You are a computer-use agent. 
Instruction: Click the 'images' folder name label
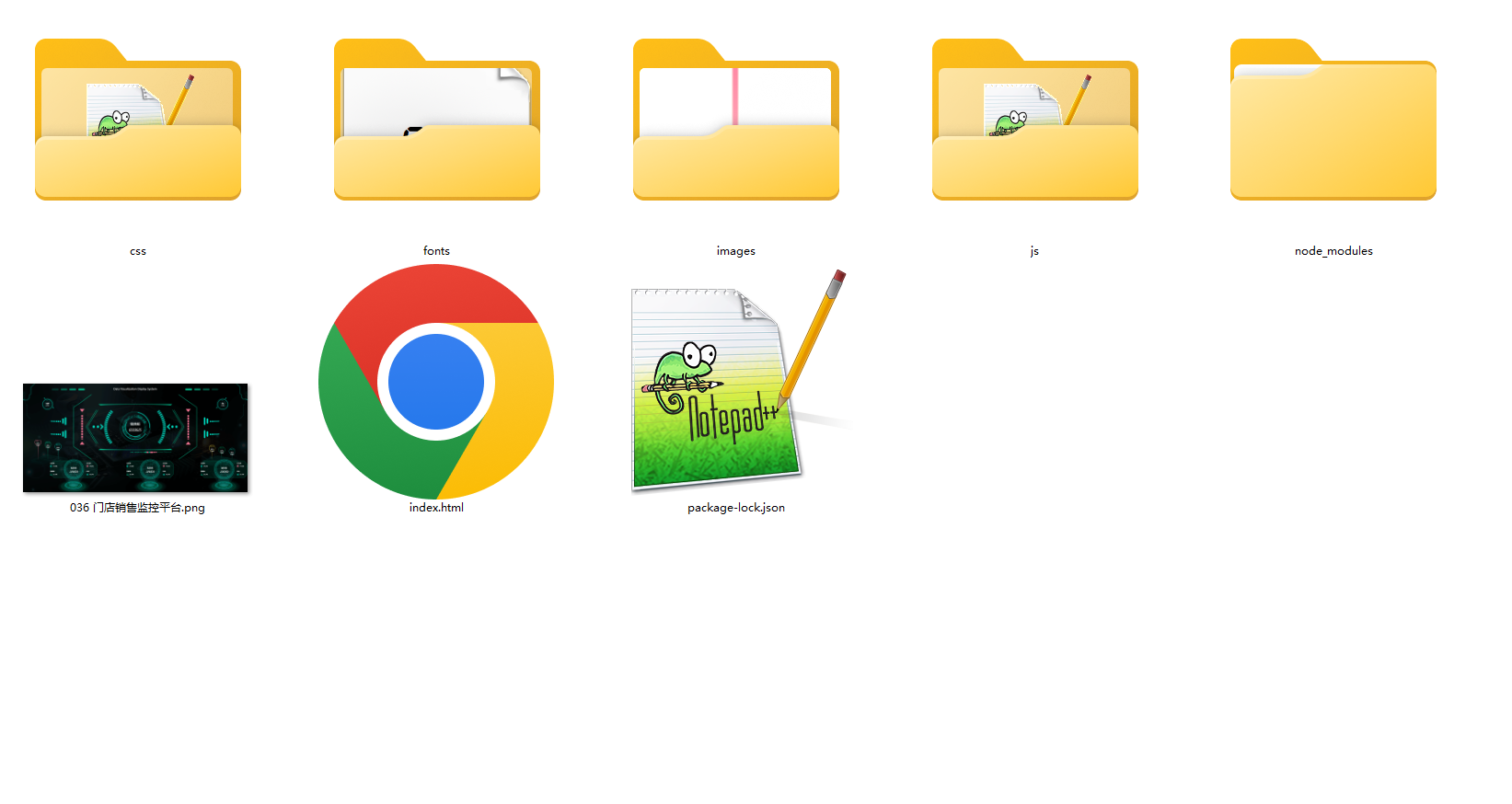click(x=736, y=251)
